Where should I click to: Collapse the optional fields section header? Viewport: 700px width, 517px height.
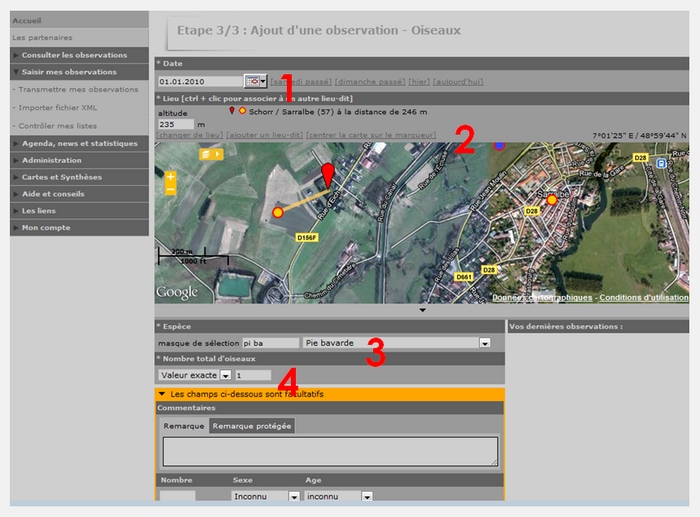point(329,394)
